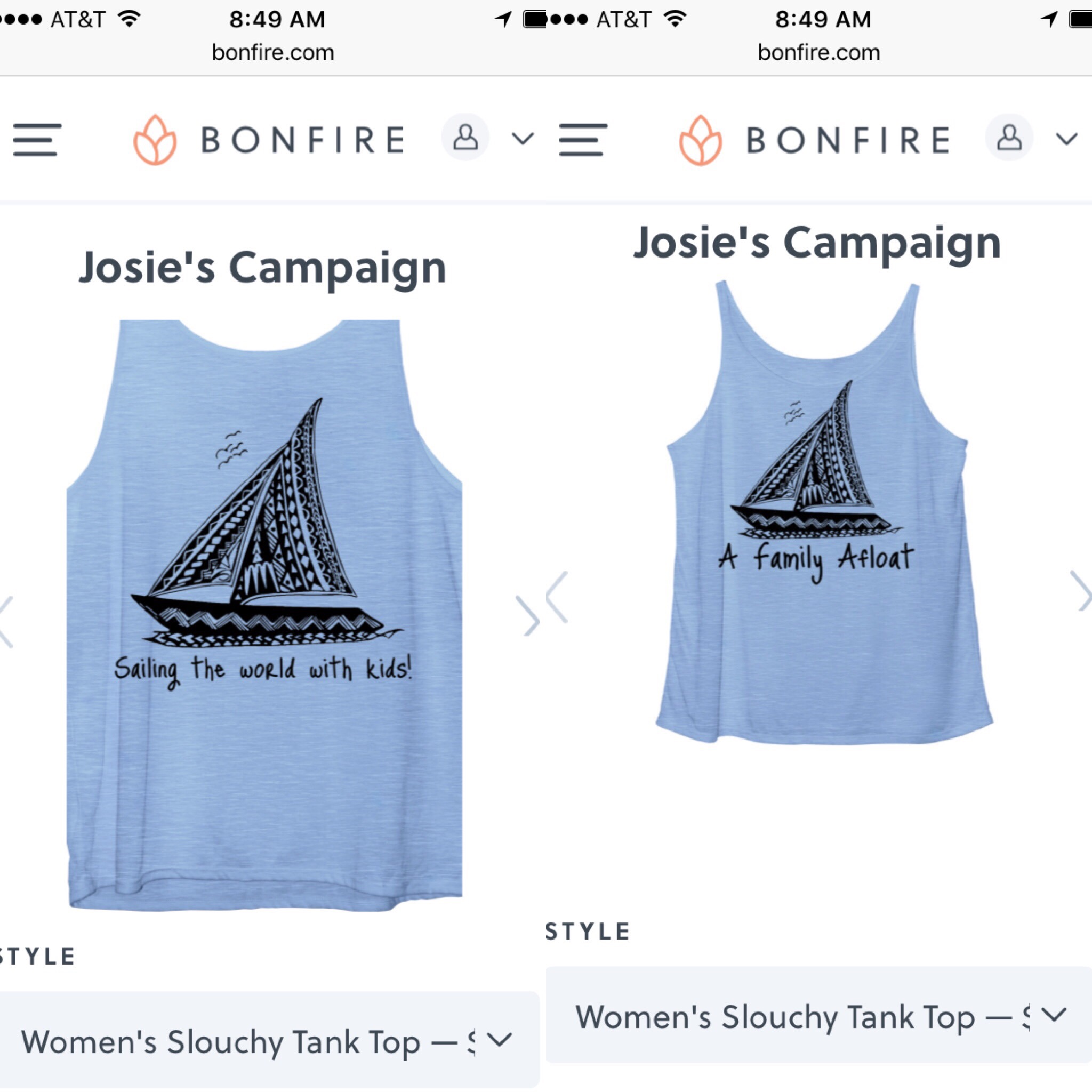Screen dimensions: 1092x1092
Task: Open the account profile icon on the right page
Action: click(x=1009, y=138)
